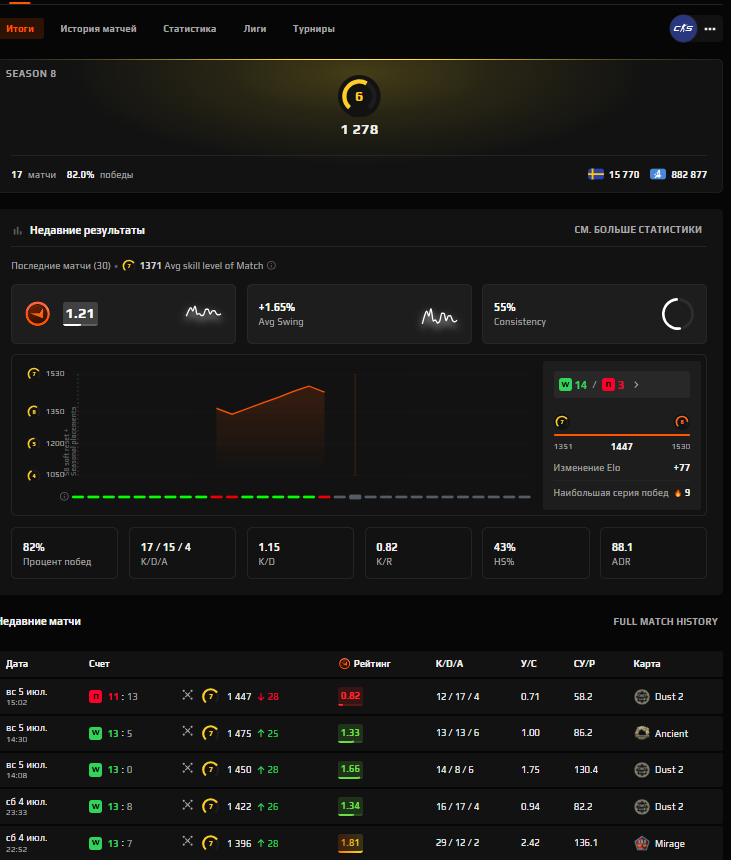Go to the Лиги tab

[x=254, y=29]
